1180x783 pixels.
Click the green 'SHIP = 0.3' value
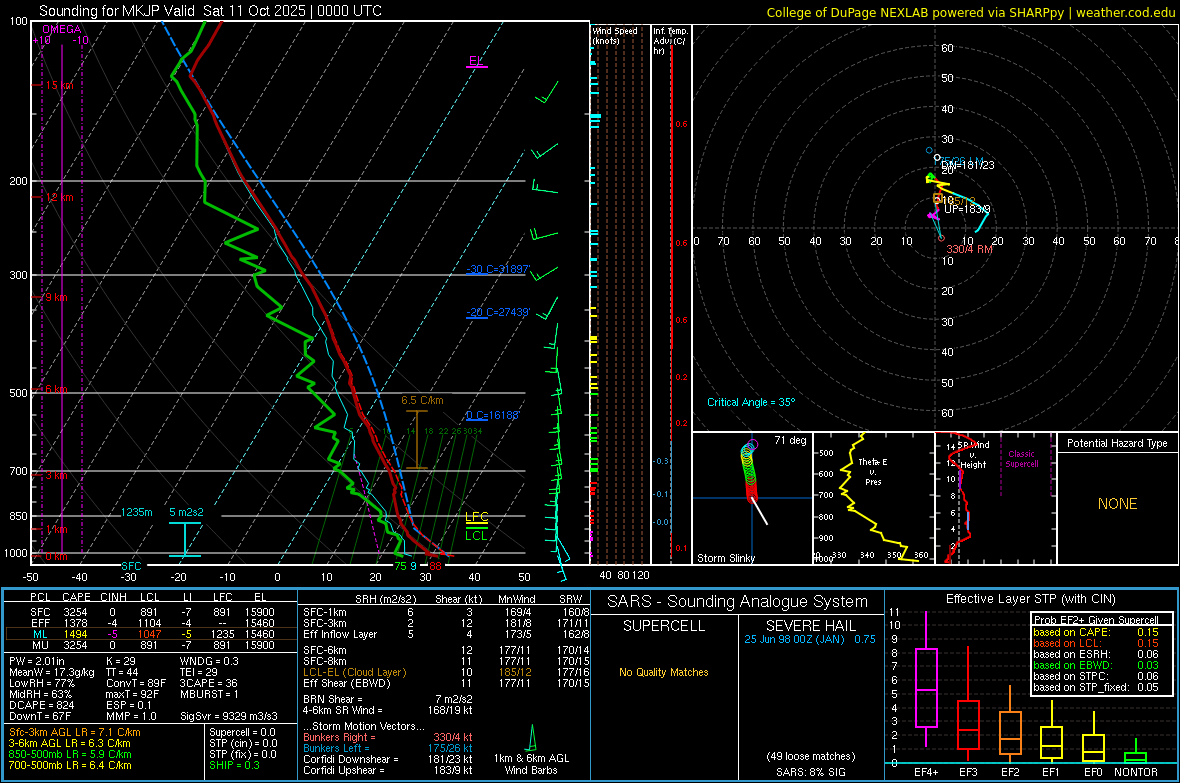pos(234,765)
